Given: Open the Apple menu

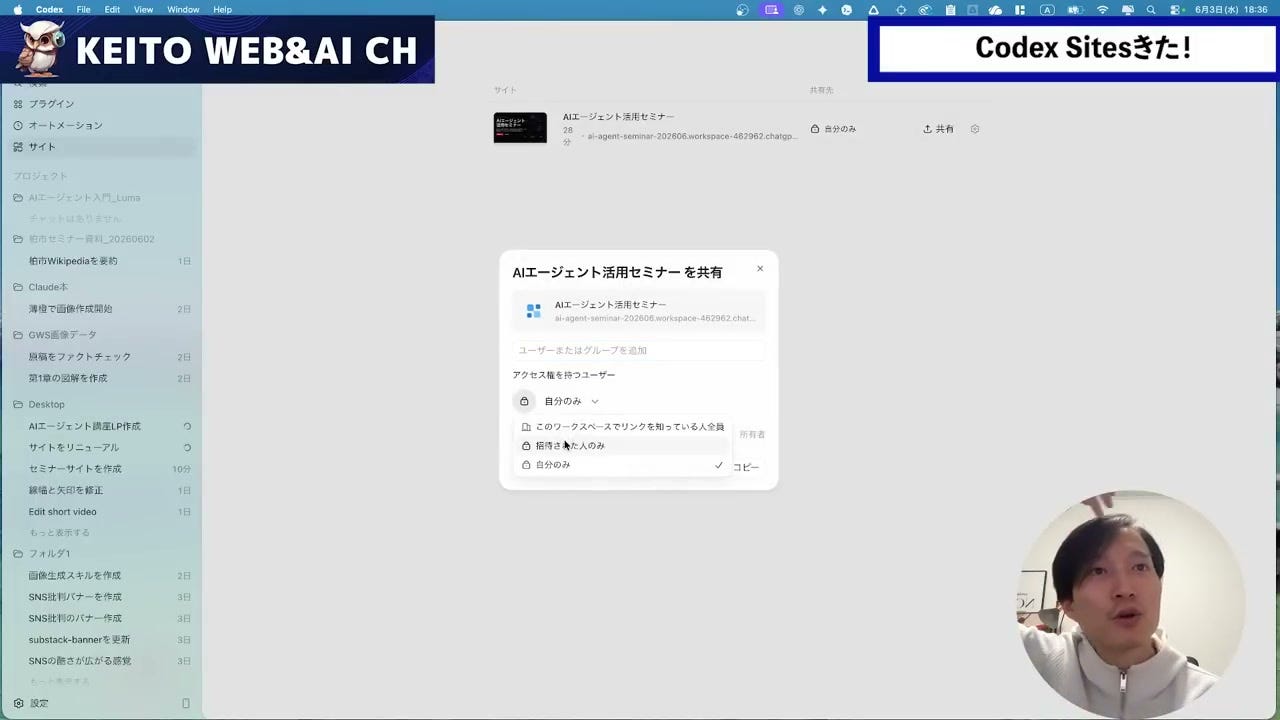Looking at the screenshot, I should (17, 9).
